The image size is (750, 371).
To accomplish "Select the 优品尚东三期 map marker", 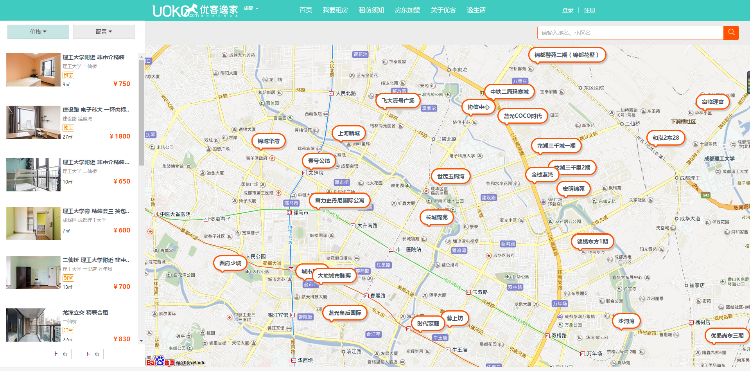I will pyautogui.click(x=727, y=335).
